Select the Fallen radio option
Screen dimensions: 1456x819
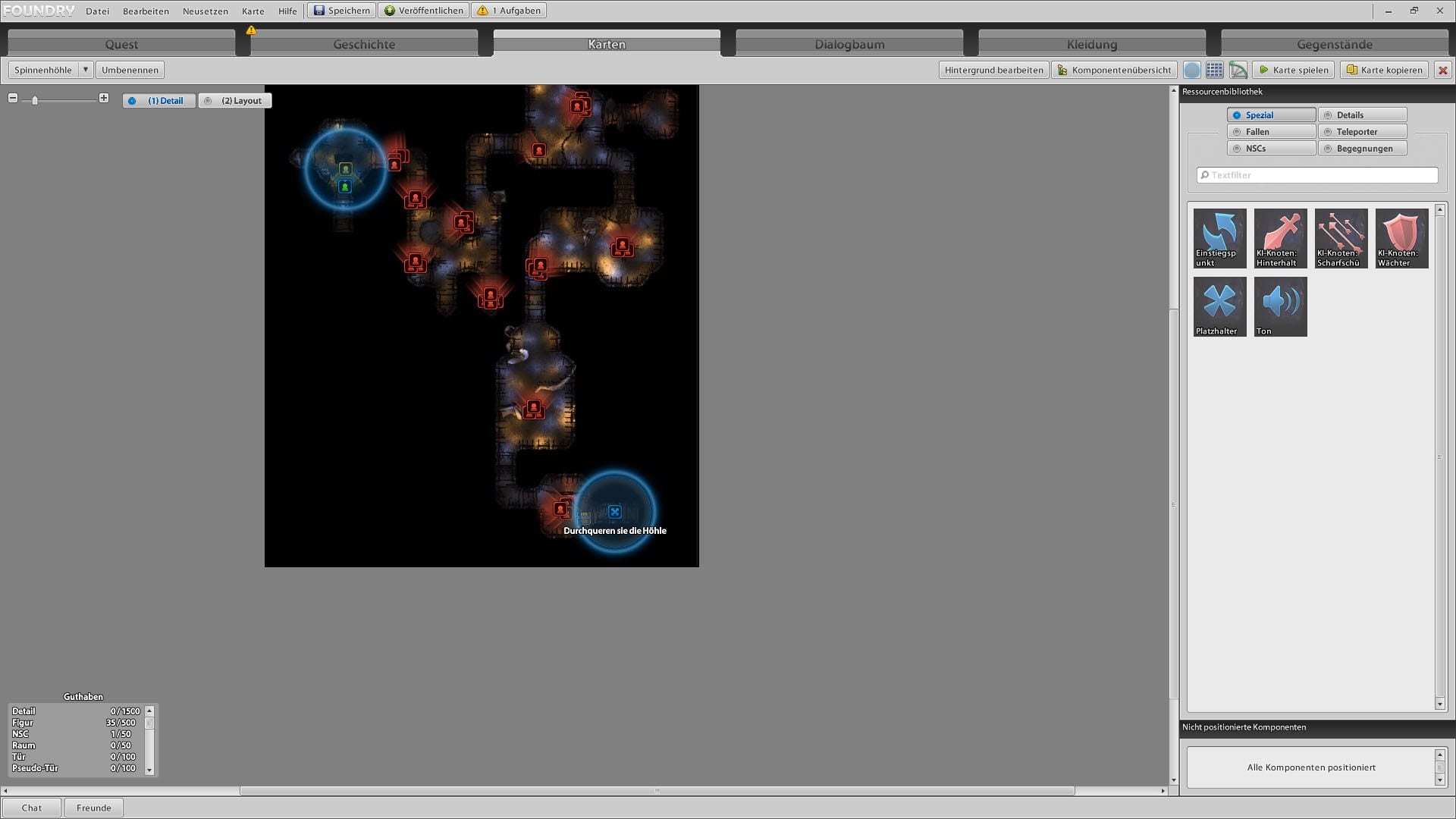pos(1271,132)
